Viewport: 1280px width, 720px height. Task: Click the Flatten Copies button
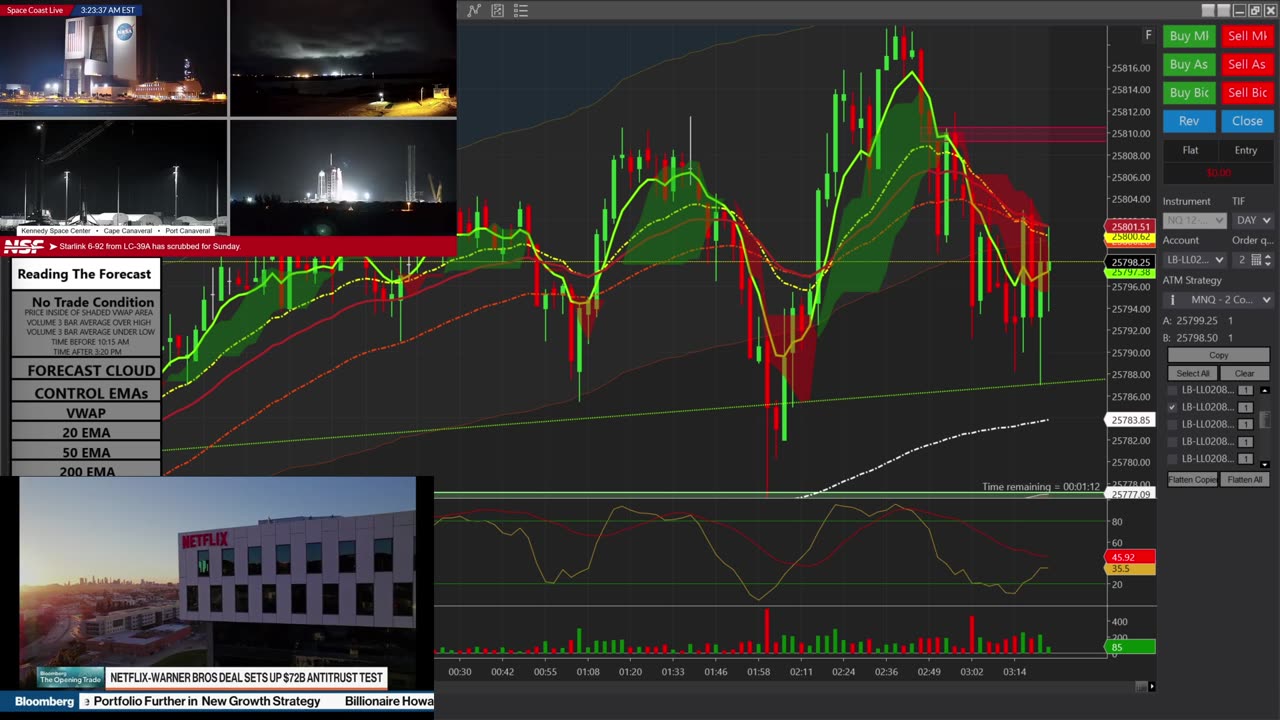pos(1192,479)
